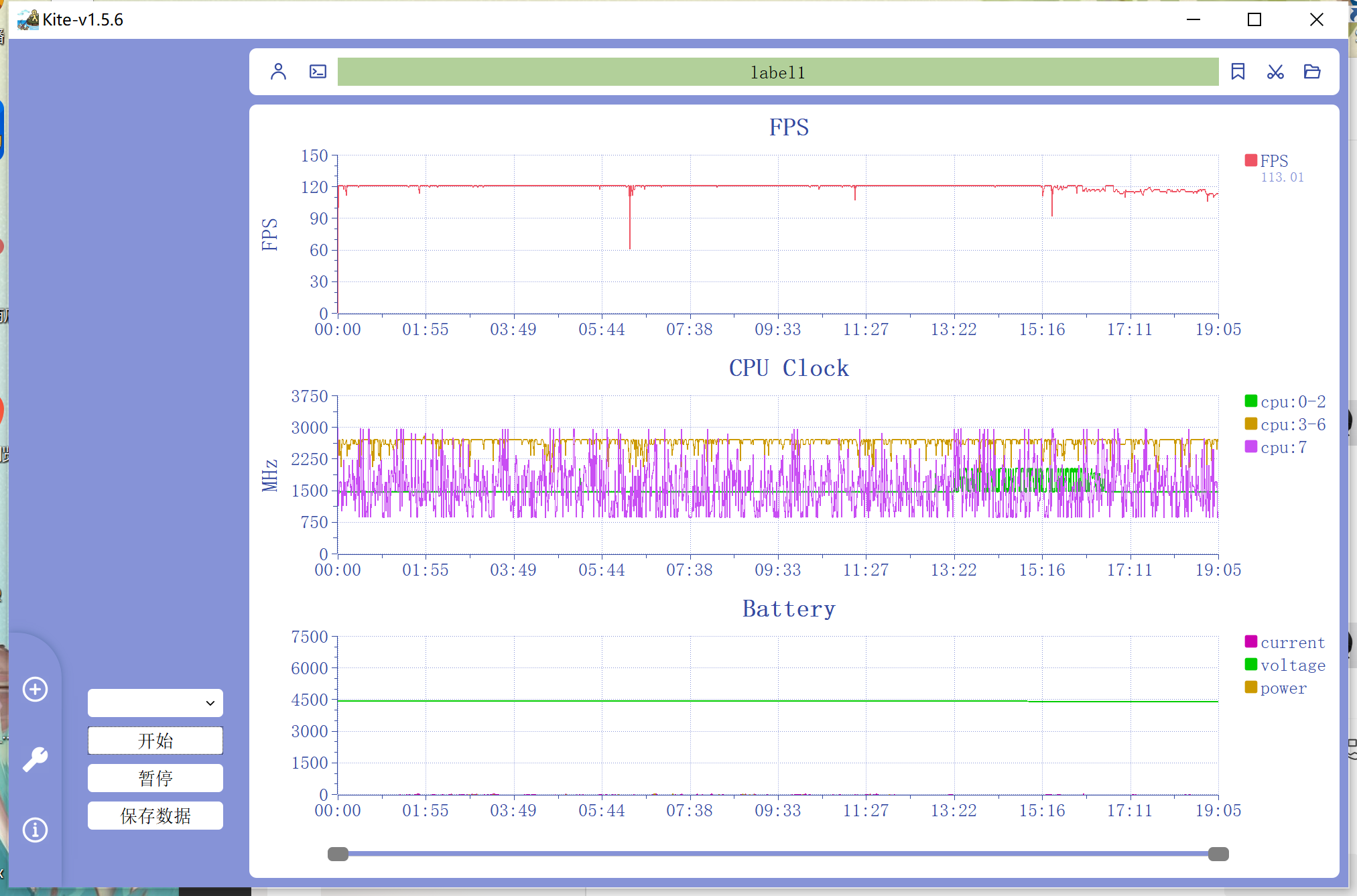Select the scissors cut icon
Viewport: 1357px width, 896px height.
1275,72
